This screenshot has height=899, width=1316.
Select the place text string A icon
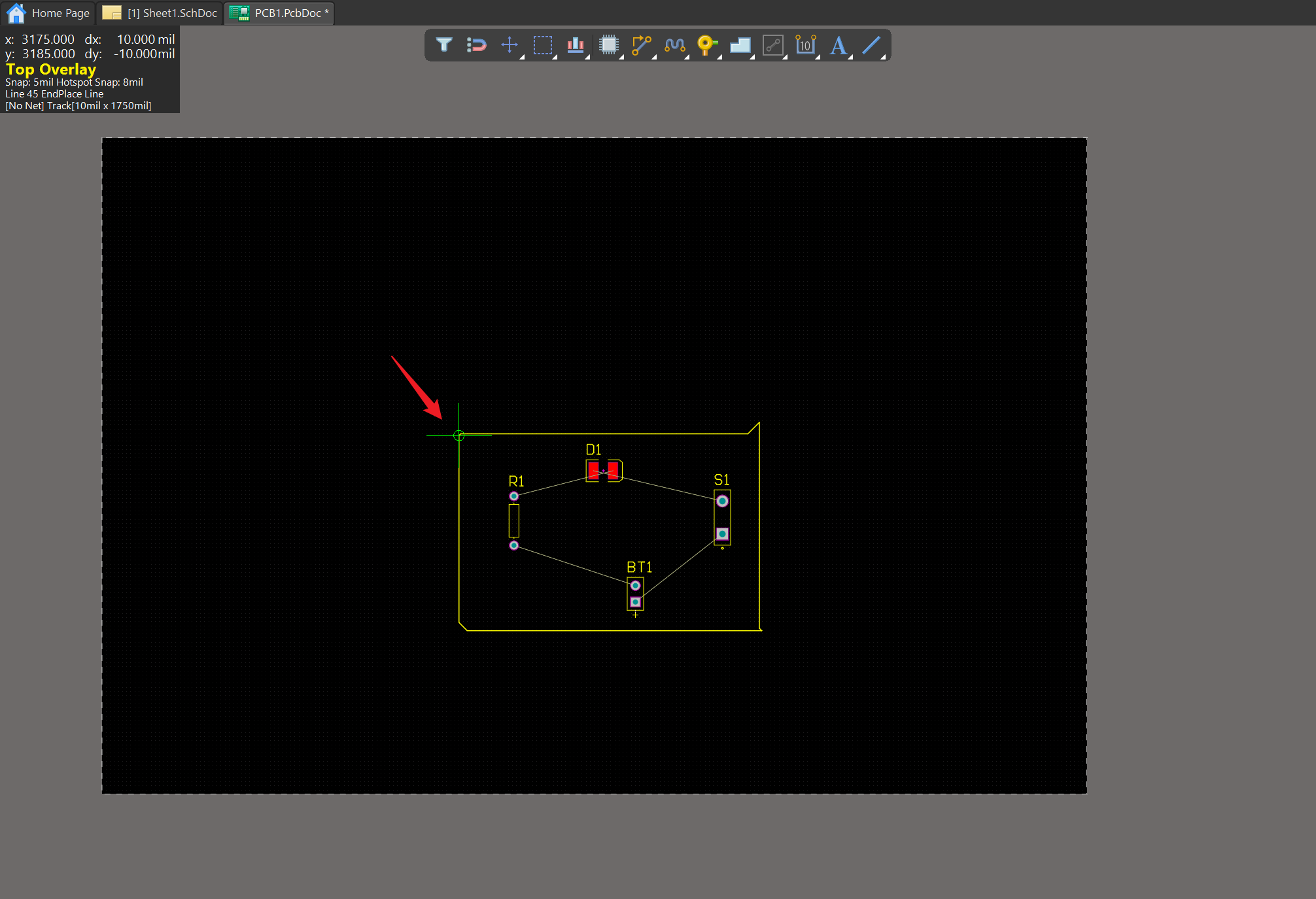point(839,45)
